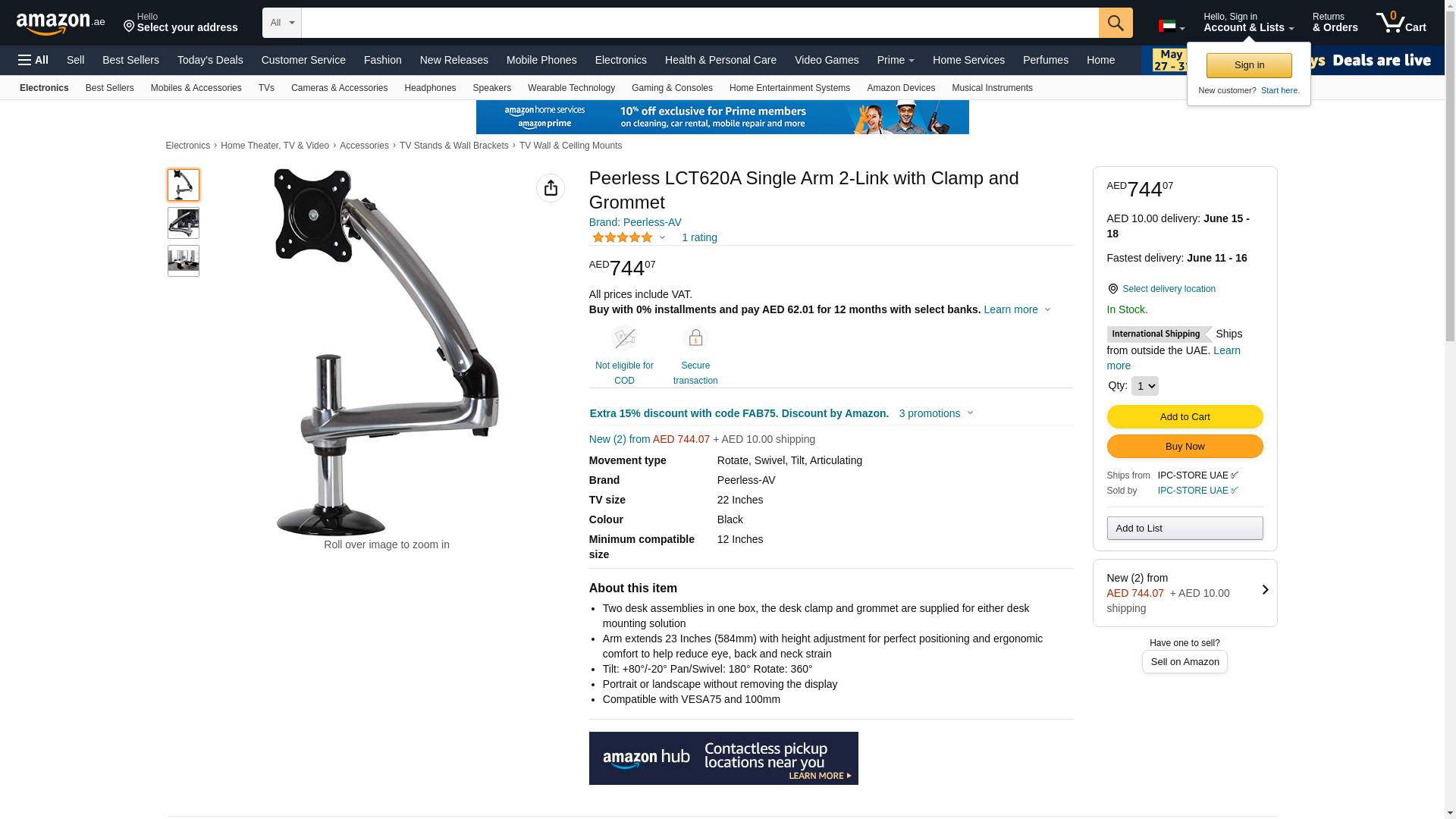This screenshot has width=1456, height=819.
Task: Click the share icon on product image
Action: tap(551, 188)
